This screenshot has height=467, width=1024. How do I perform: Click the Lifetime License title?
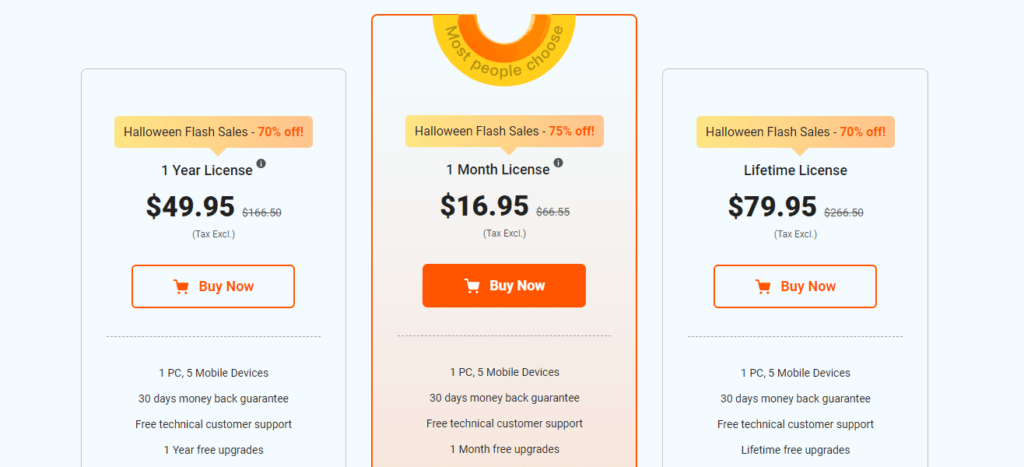tap(795, 170)
